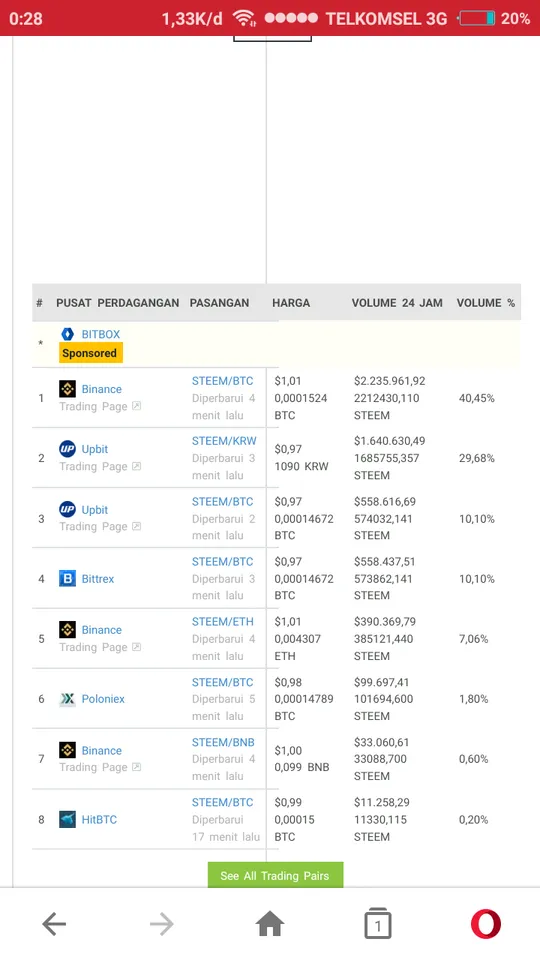Image resolution: width=540 pixels, height=960 pixels.
Task: Select the $2.235.961,92 volume value
Action: click(x=389, y=381)
